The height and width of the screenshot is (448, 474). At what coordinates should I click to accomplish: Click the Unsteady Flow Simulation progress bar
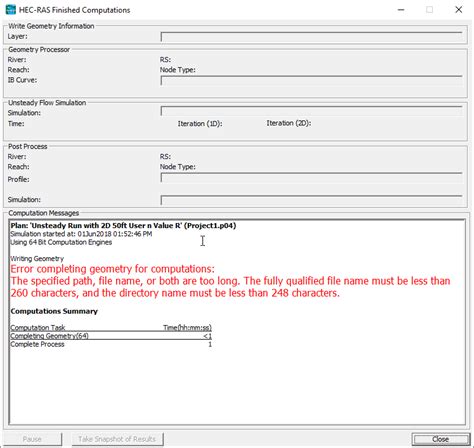311,111
